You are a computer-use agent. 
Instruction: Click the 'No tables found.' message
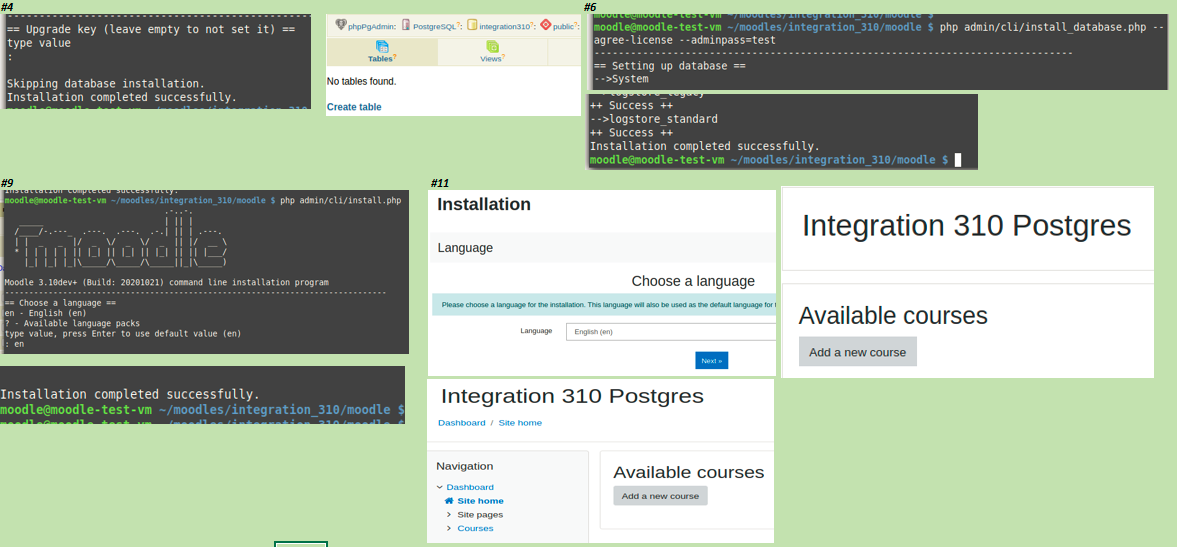[x=362, y=81]
